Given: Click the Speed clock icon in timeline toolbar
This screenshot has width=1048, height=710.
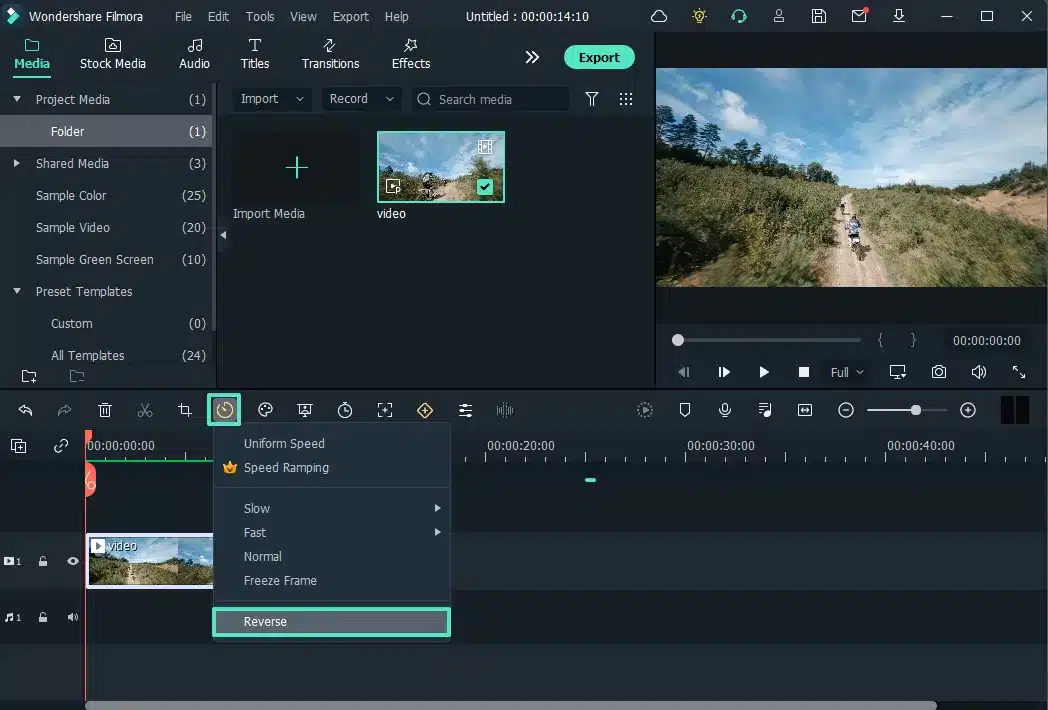Looking at the screenshot, I should point(224,410).
